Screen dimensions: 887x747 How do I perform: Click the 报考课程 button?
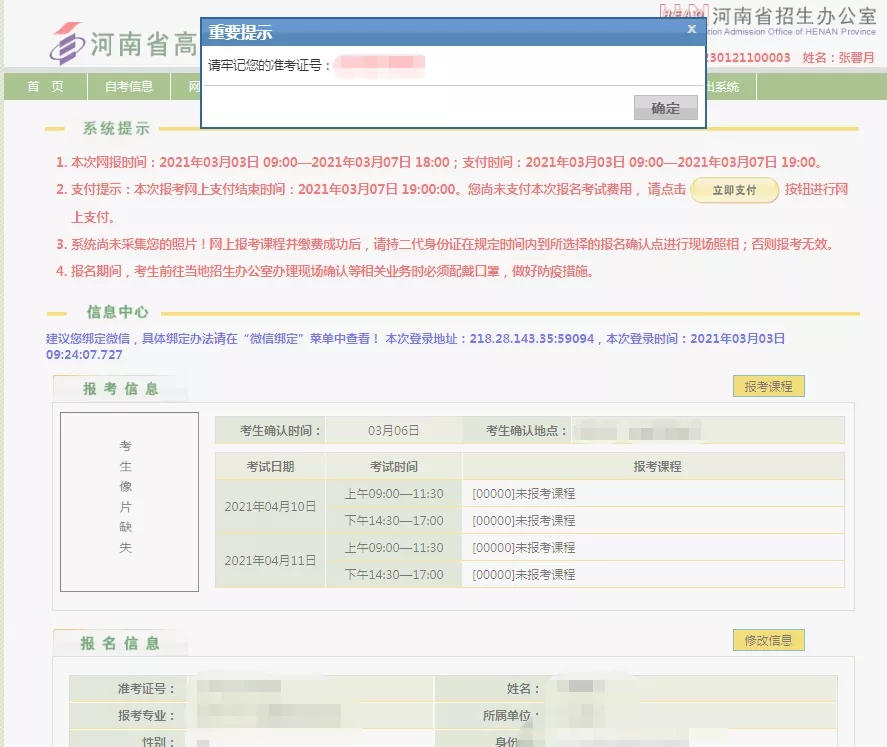[768, 386]
